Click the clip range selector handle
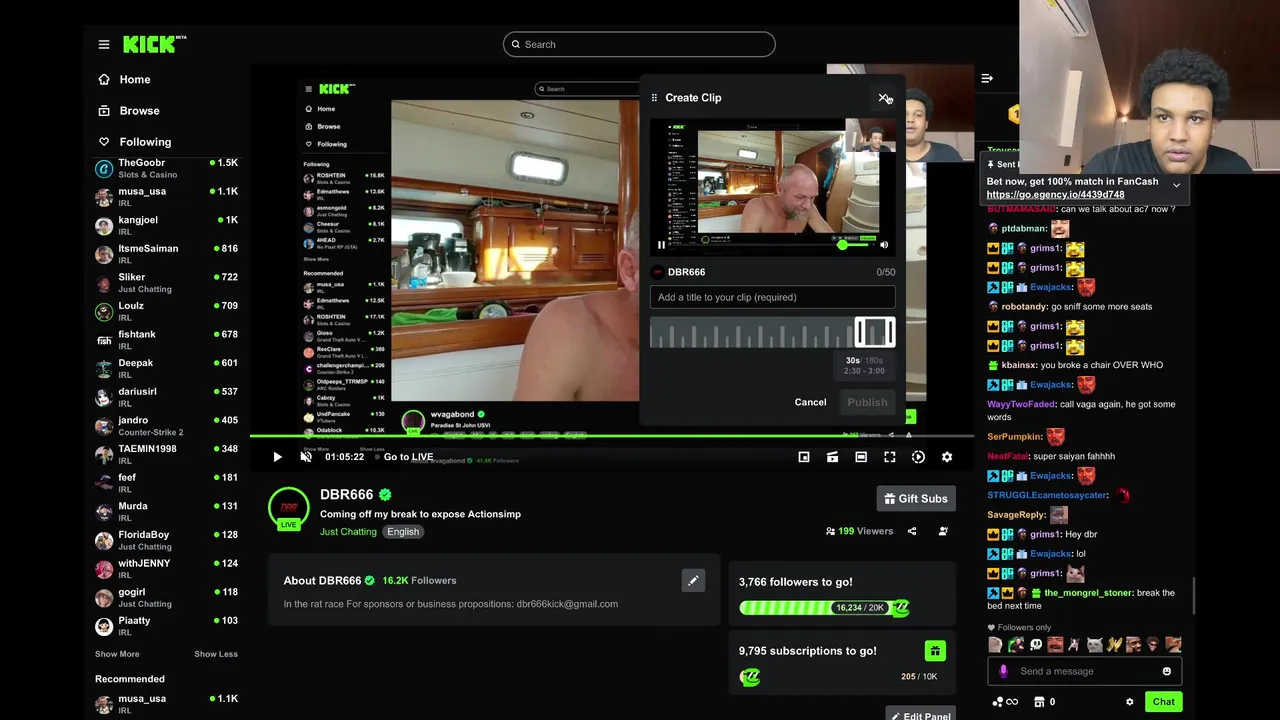The height and width of the screenshot is (720, 1280). tap(874, 332)
